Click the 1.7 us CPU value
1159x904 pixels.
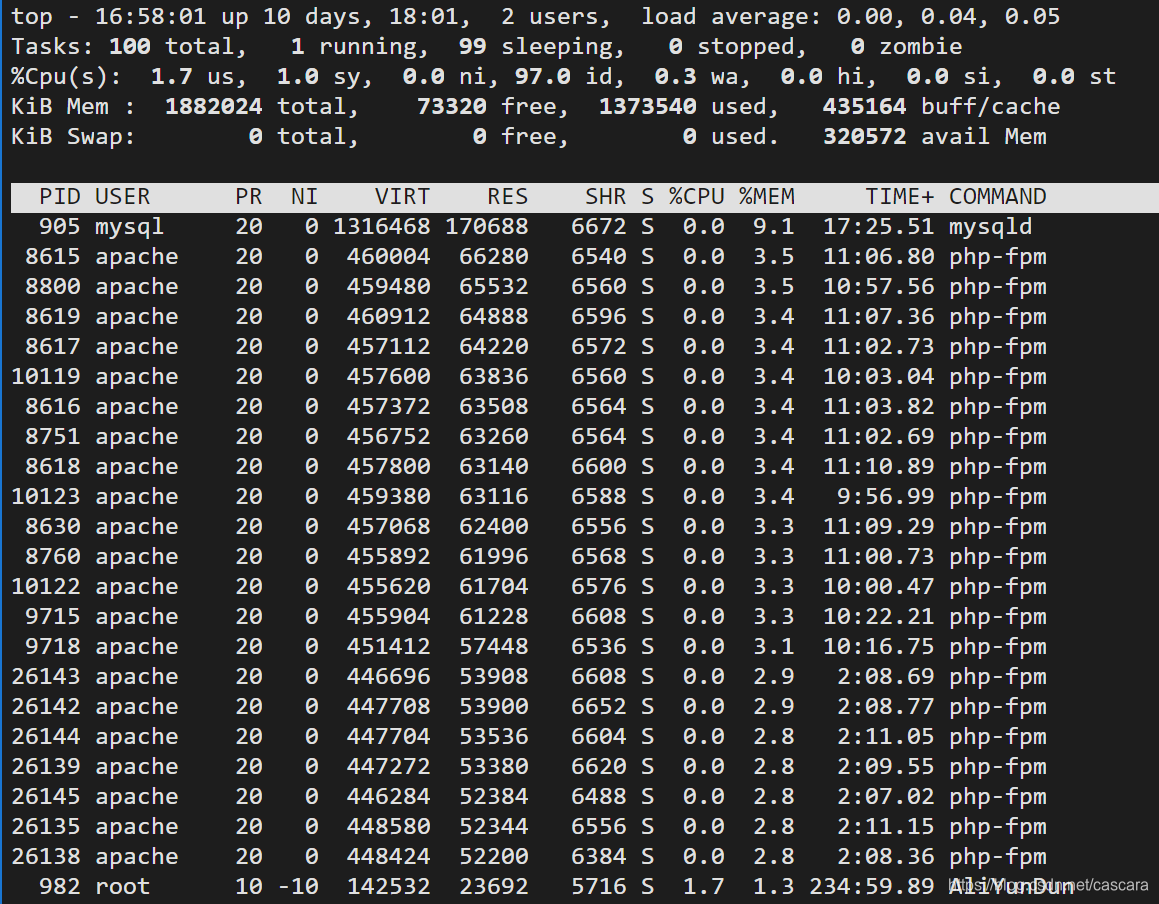(171, 76)
